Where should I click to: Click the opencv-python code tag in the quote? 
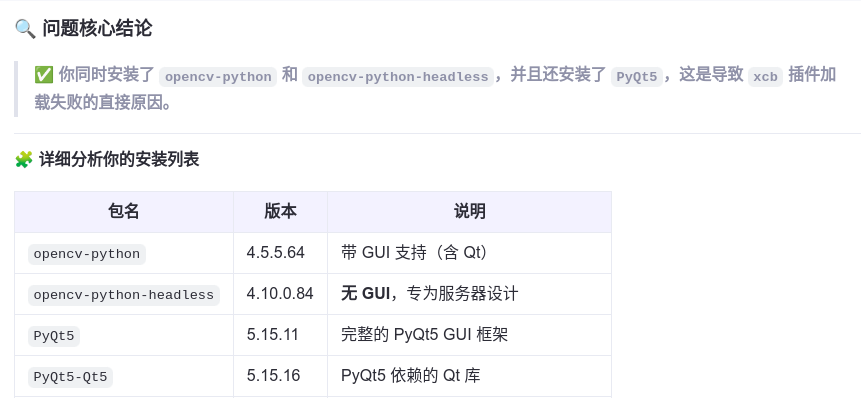coord(218,77)
